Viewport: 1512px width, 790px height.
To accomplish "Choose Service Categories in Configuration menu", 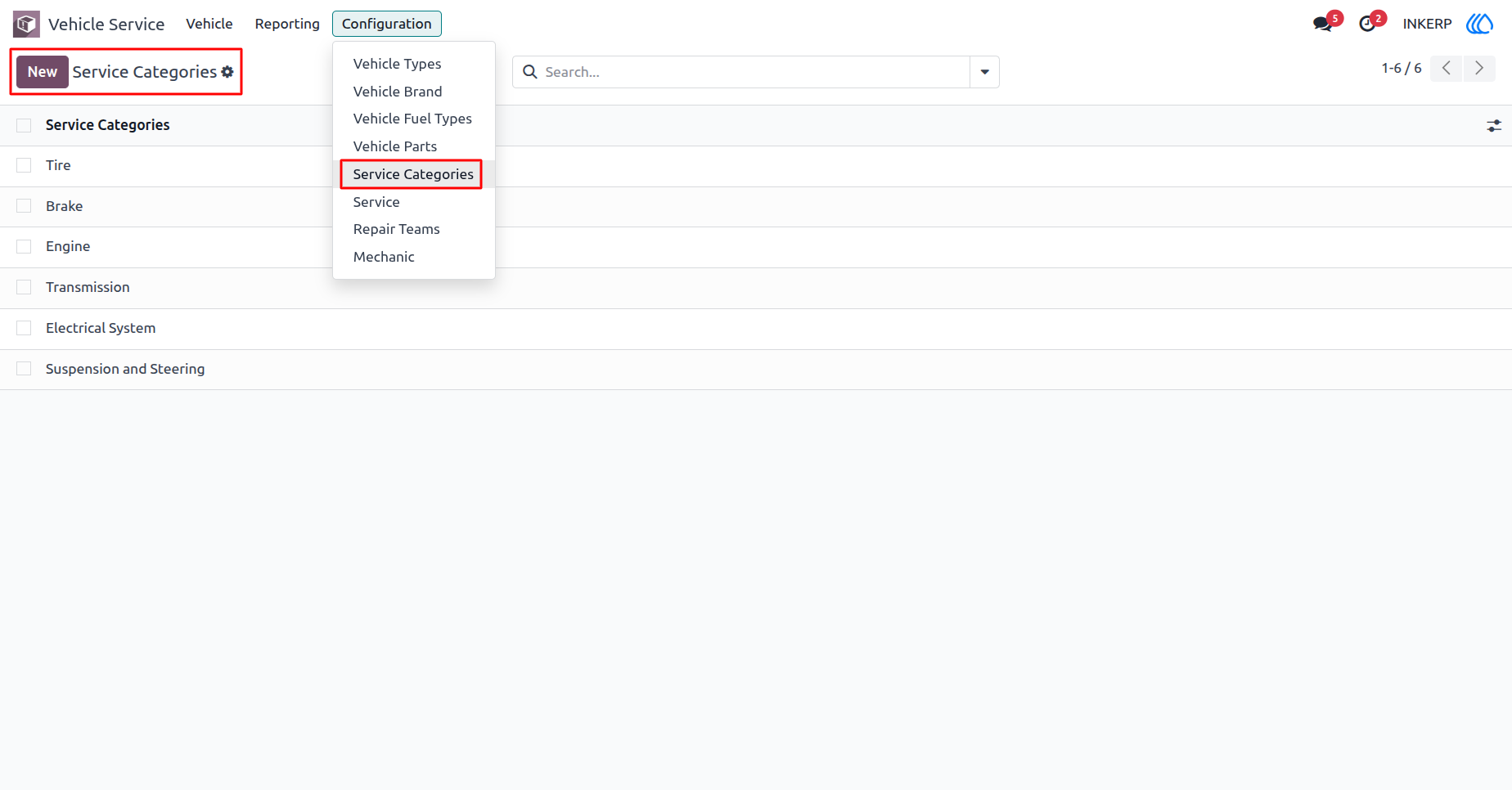I will 414,174.
